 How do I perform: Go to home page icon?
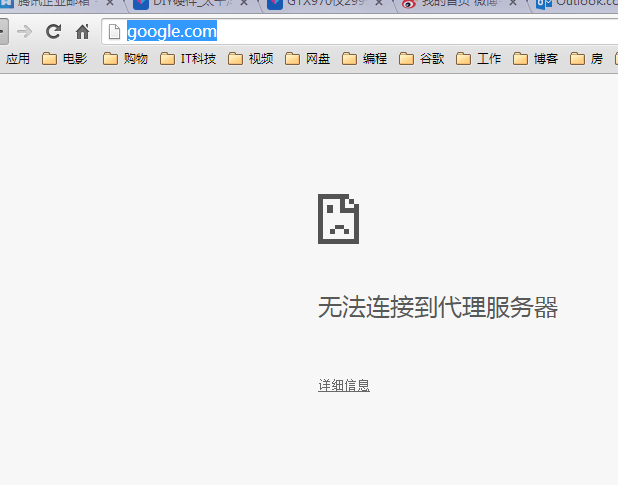point(82,32)
